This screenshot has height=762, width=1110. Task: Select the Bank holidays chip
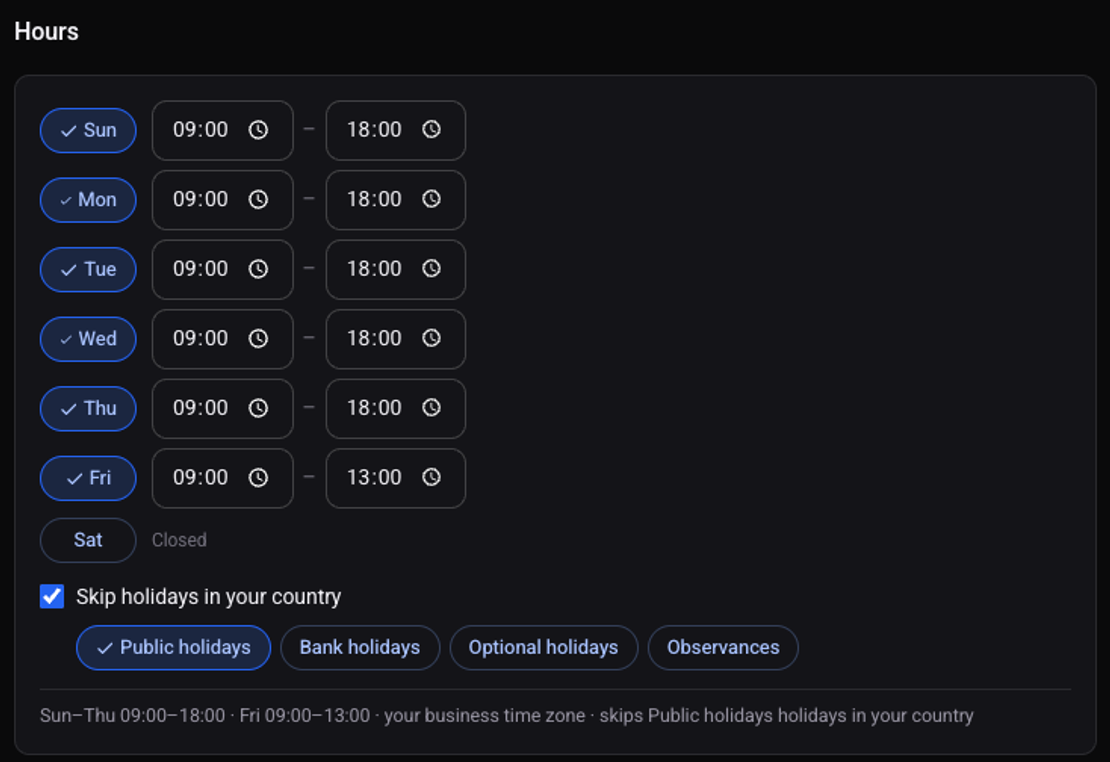click(x=360, y=647)
